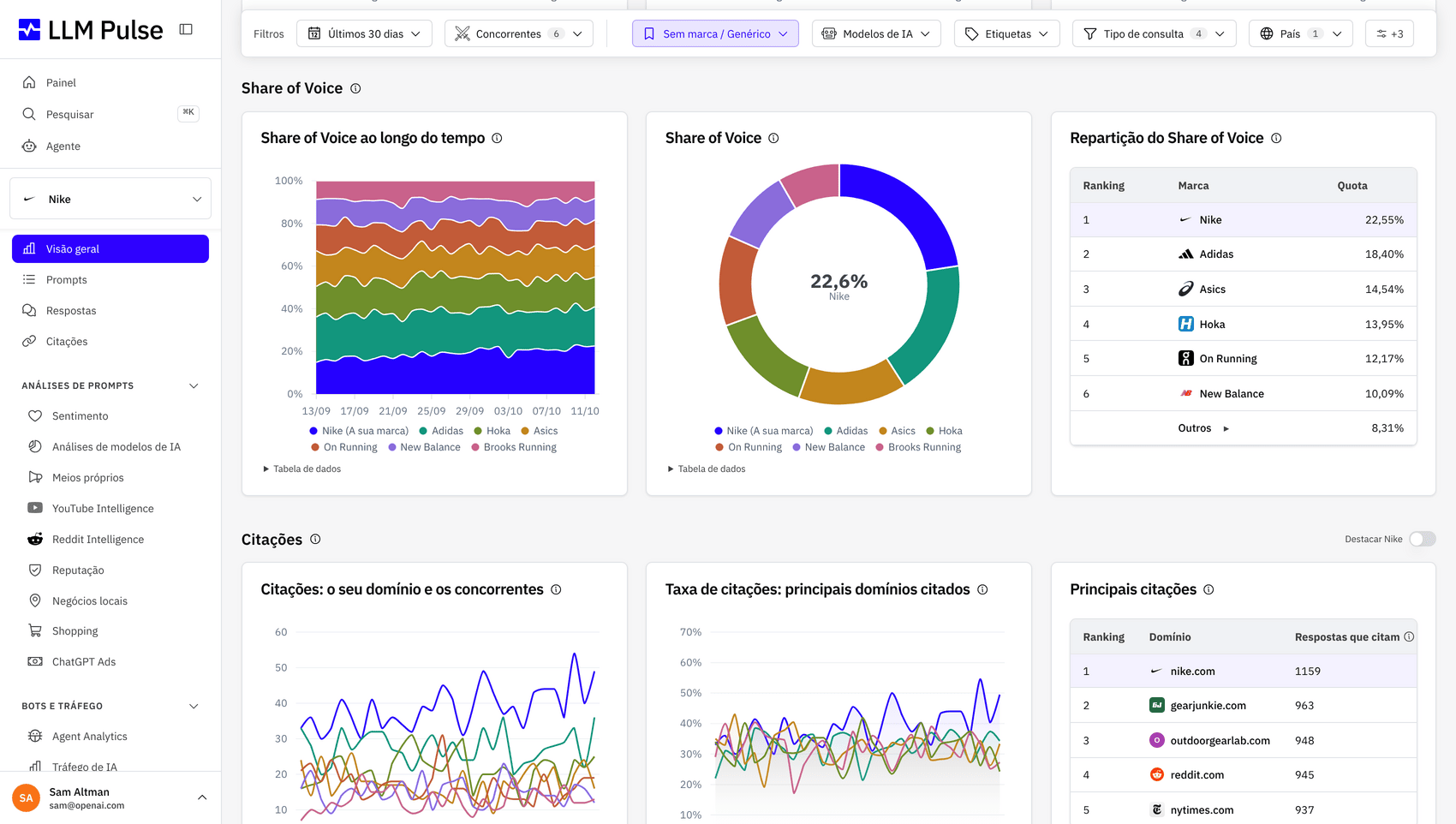Open the Painel menu item
The height and width of the screenshot is (824, 1456).
(110, 82)
